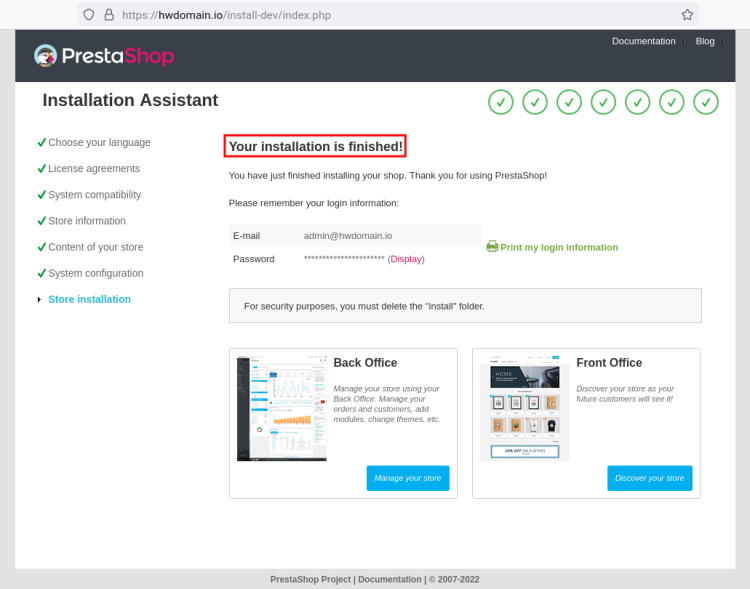Click the PrestaShop logo

point(104,56)
